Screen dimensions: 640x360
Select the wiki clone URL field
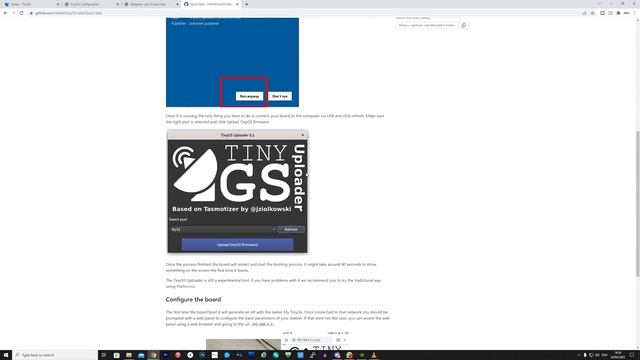click(x=427, y=25)
